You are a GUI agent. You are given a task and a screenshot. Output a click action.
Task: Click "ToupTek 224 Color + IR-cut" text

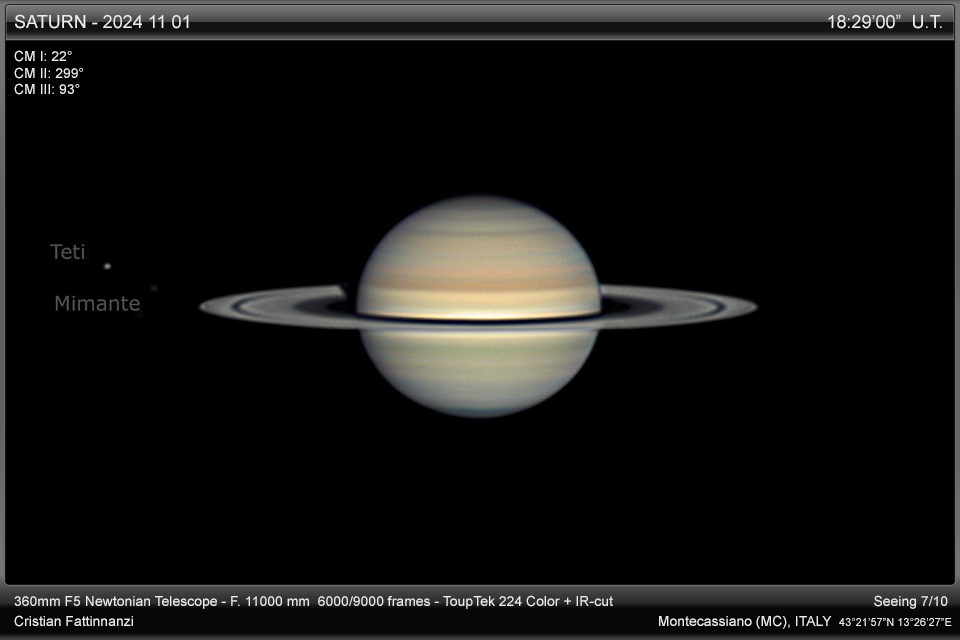coord(528,601)
